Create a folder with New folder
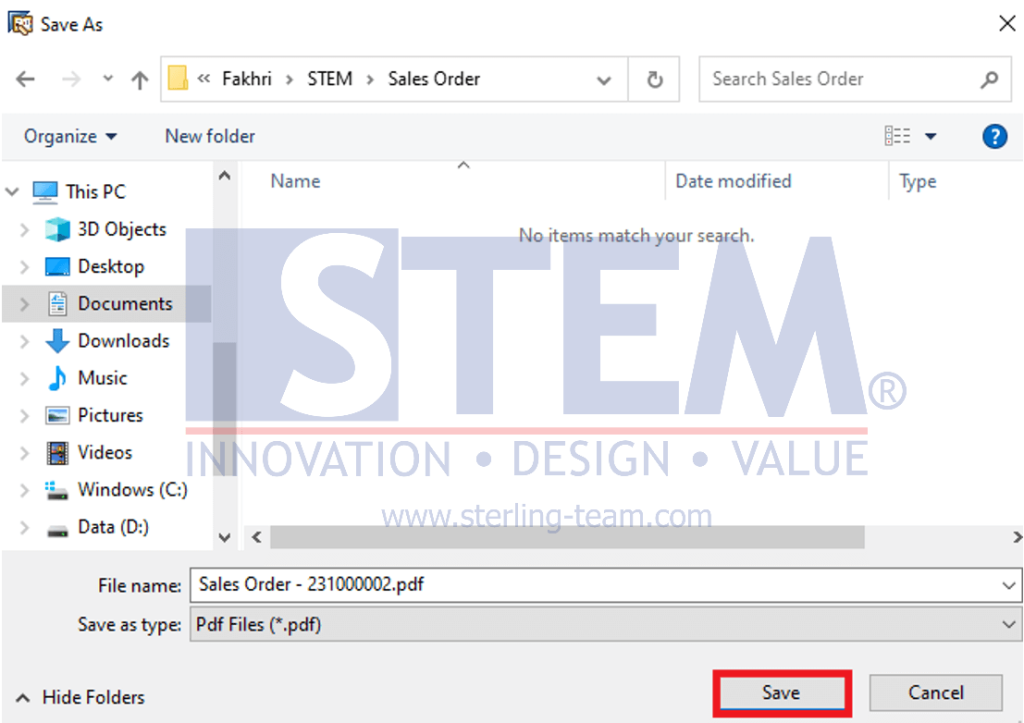Viewport: 1024px width, 723px height. (208, 136)
